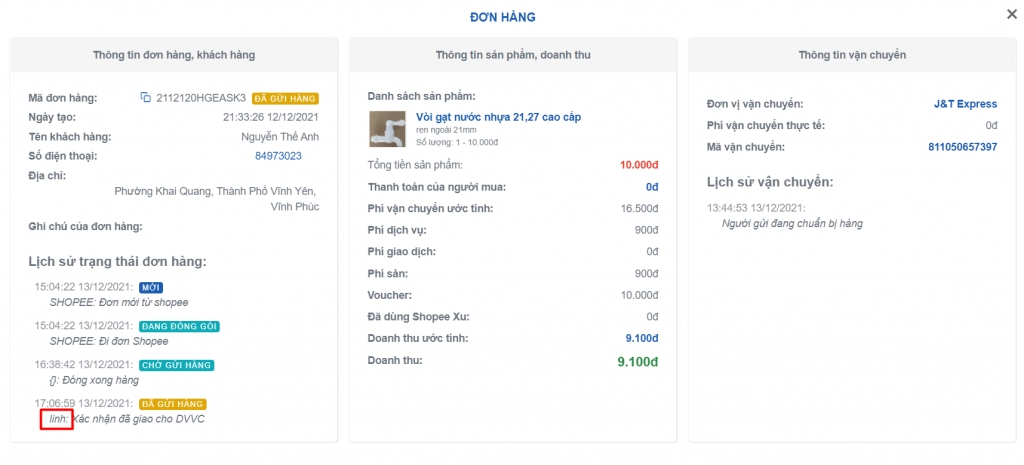This screenshot has height=465, width=1024.
Task: Click the Thông tin đơn hàng, khách hàng header
Action: (173, 55)
